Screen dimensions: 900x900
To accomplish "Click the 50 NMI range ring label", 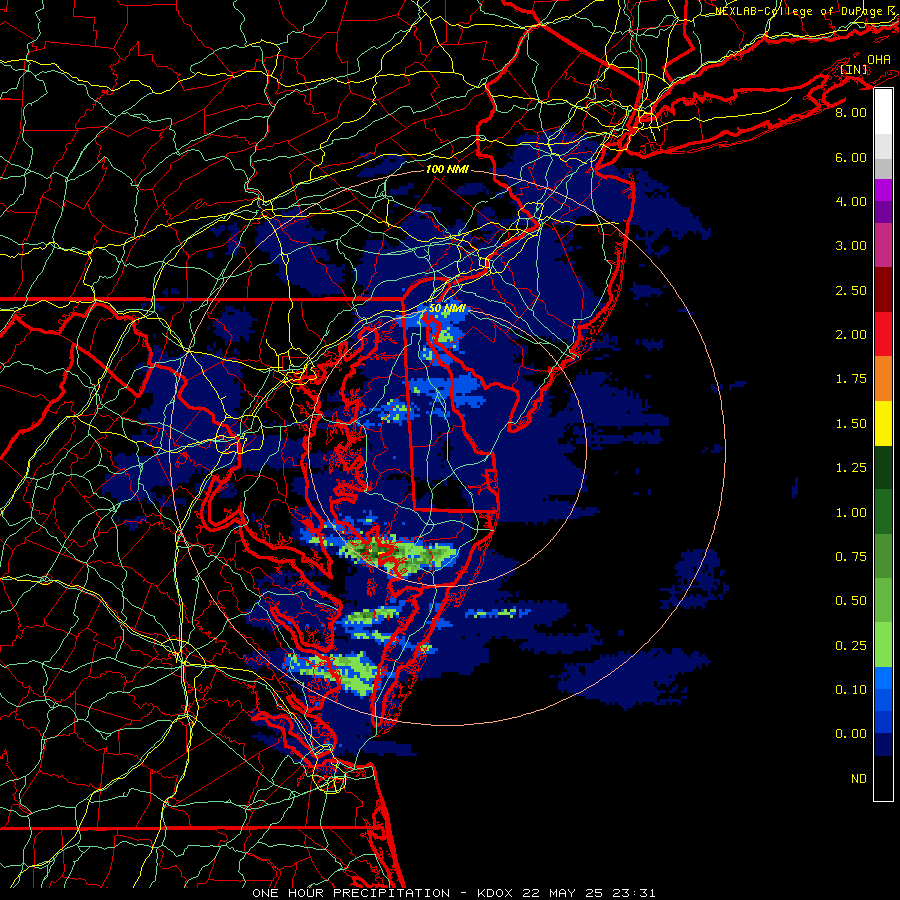I will click(x=448, y=308).
